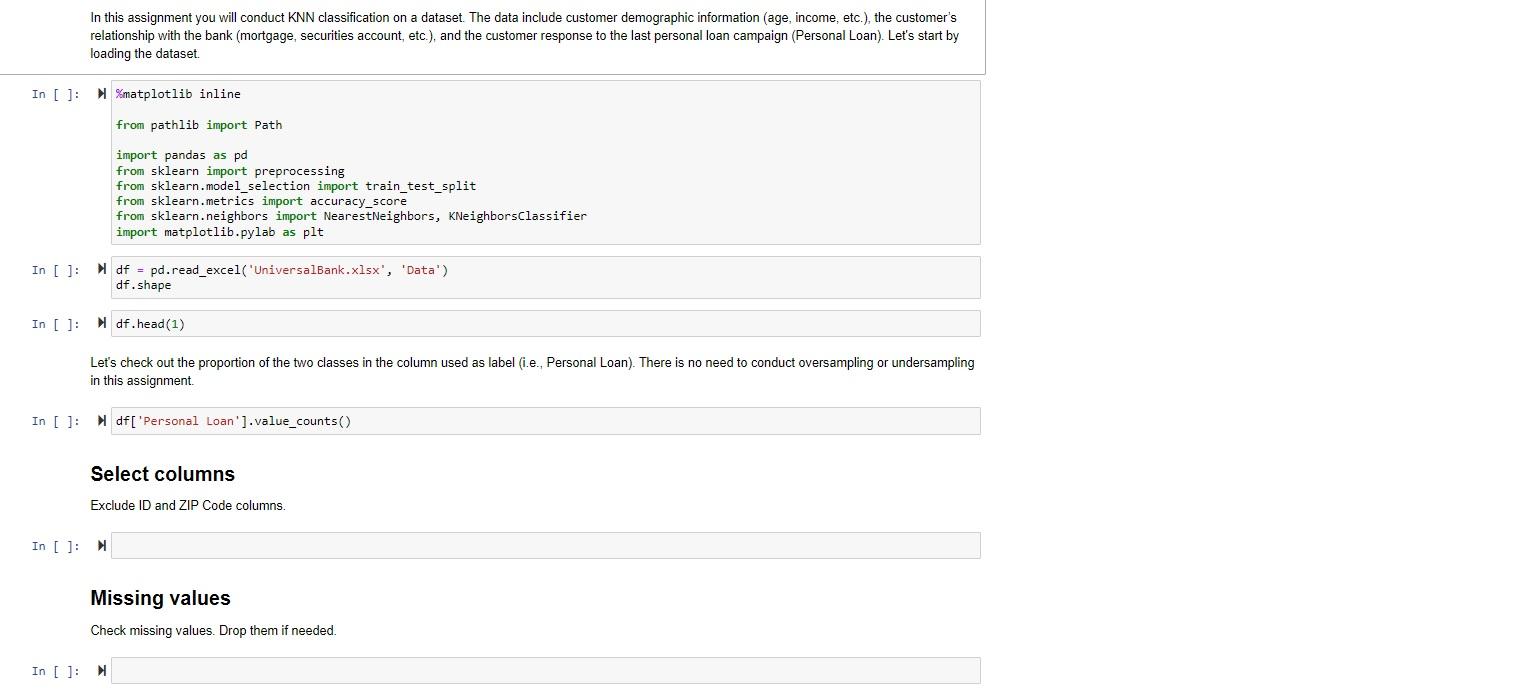Click the train_test_split import line

pos(296,186)
